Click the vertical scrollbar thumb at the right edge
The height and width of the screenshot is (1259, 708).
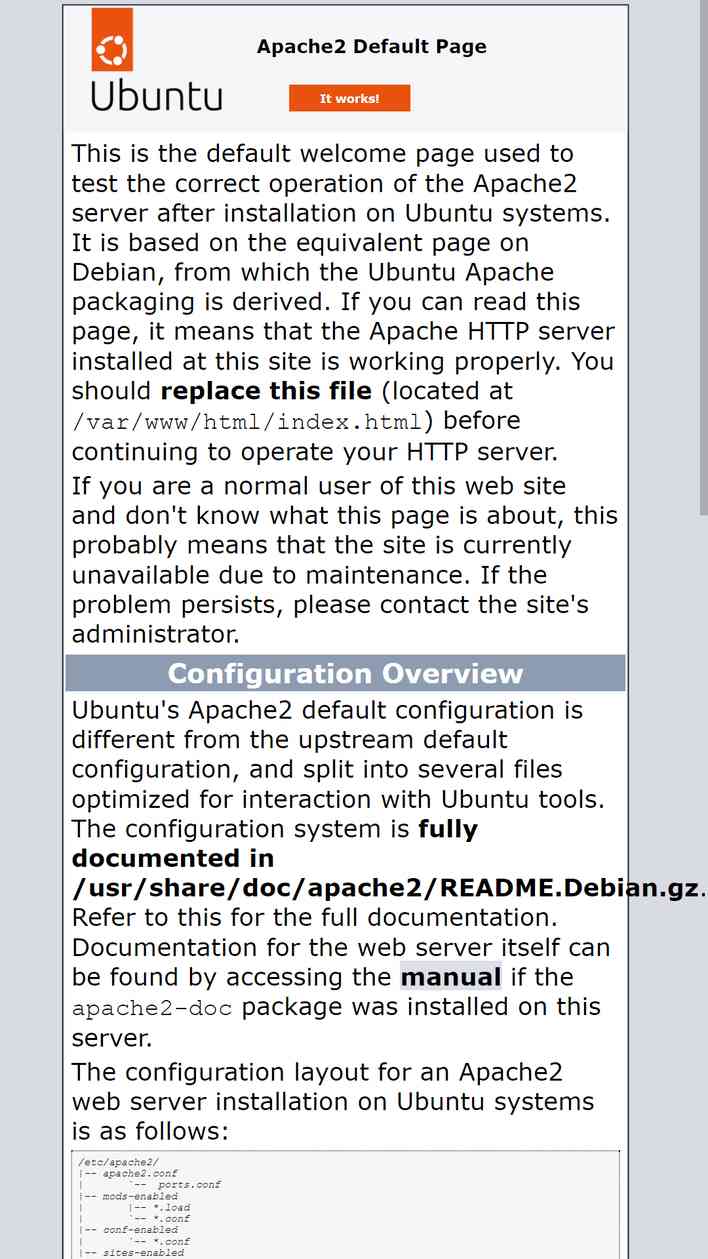(x=703, y=257)
